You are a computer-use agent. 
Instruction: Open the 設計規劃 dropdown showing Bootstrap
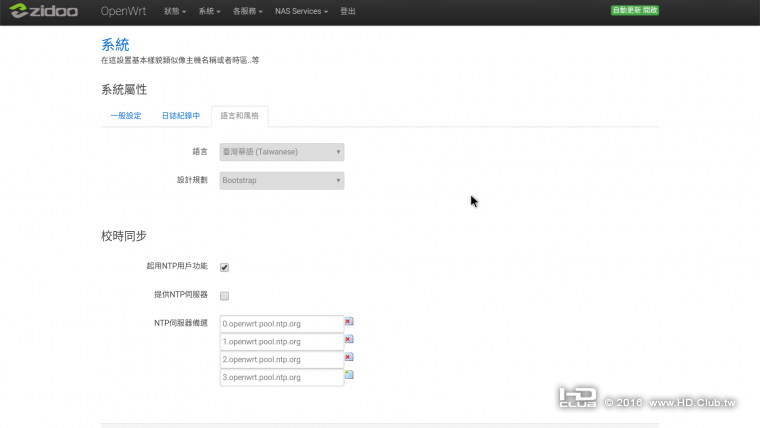282,180
